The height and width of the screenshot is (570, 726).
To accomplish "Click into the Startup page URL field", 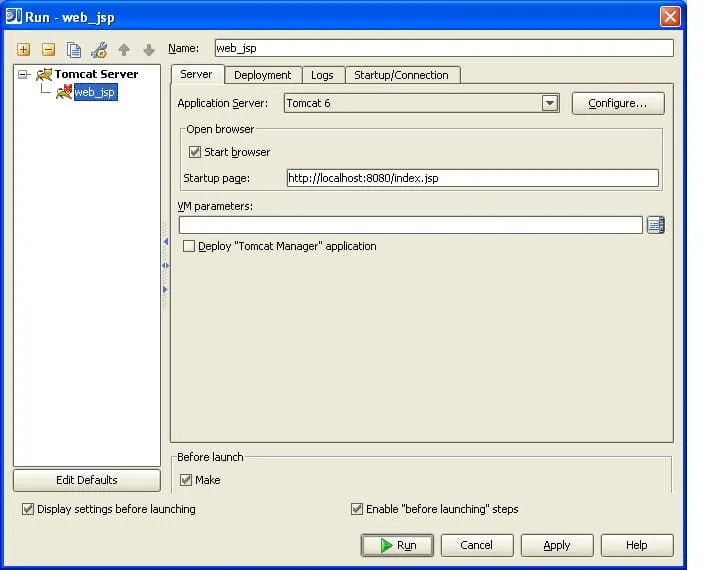I will 472,178.
